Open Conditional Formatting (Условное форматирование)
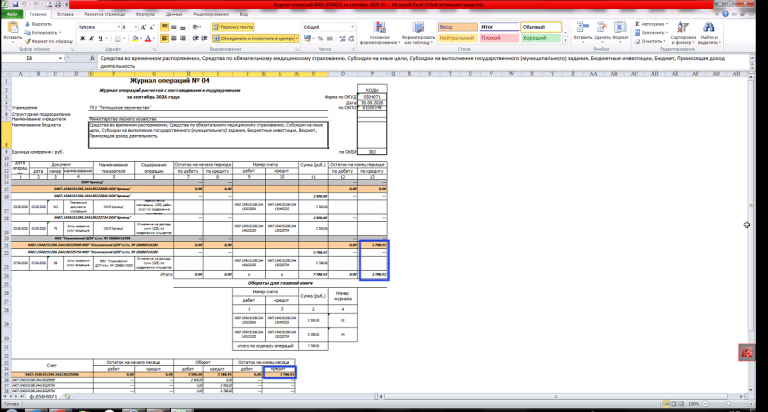This screenshot has height=412, width=768. 380,33
